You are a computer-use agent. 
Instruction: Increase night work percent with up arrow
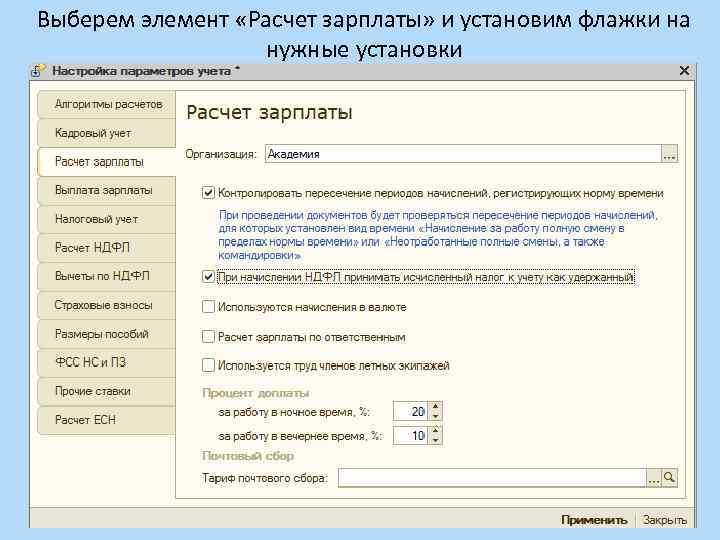tap(435, 406)
